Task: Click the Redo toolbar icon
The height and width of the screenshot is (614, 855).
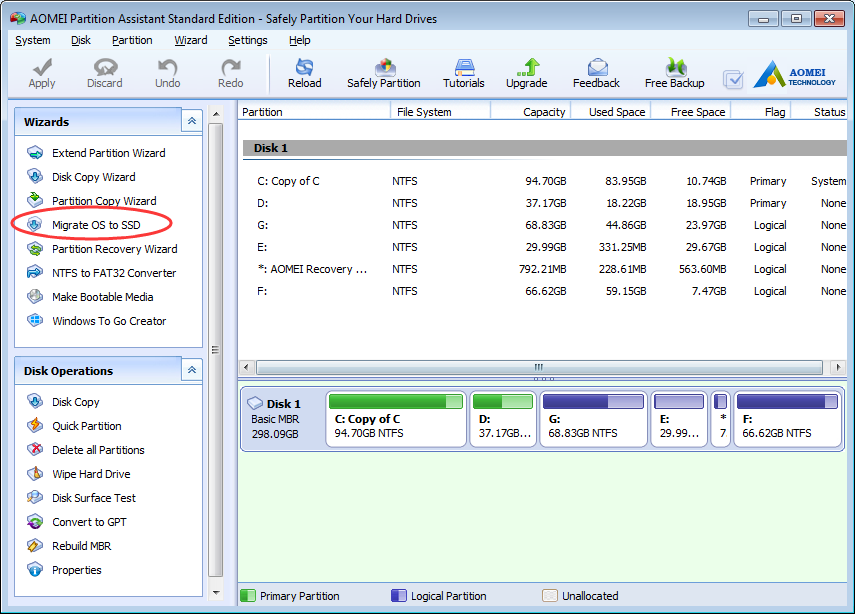Action: click(231, 74)
